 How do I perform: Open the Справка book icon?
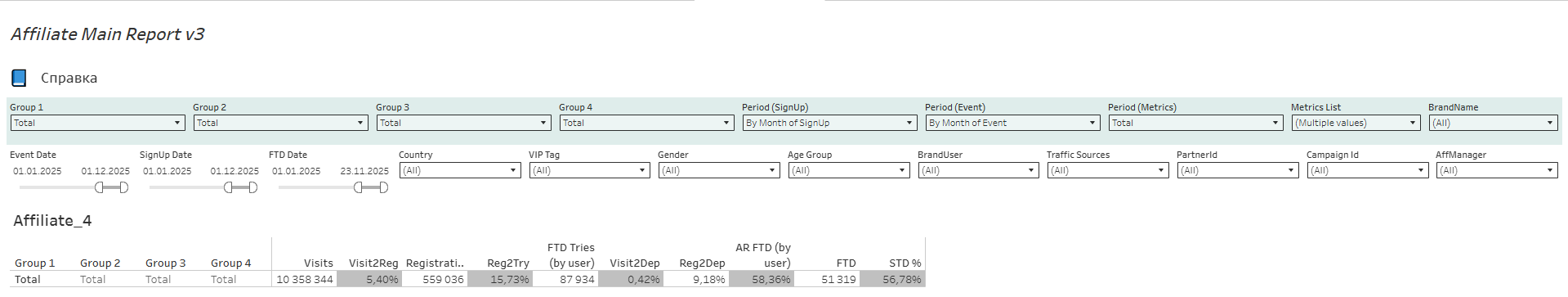[19, 78]
